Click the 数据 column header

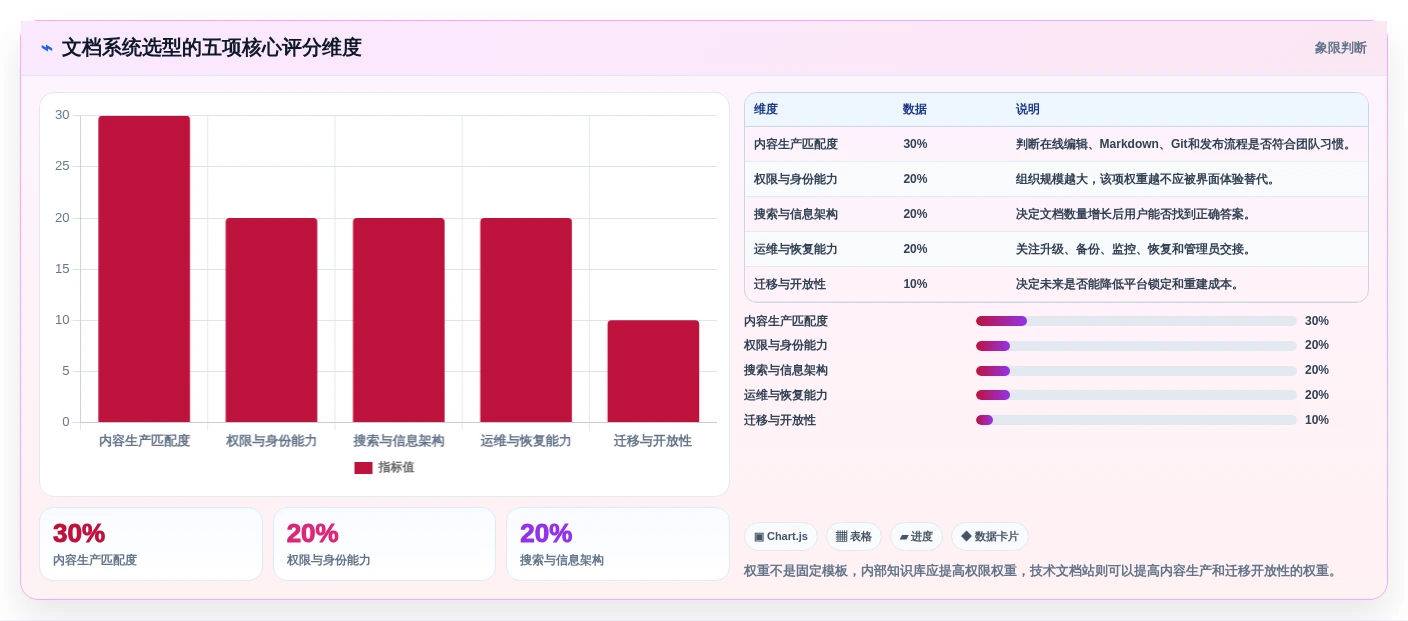point(915,109)
